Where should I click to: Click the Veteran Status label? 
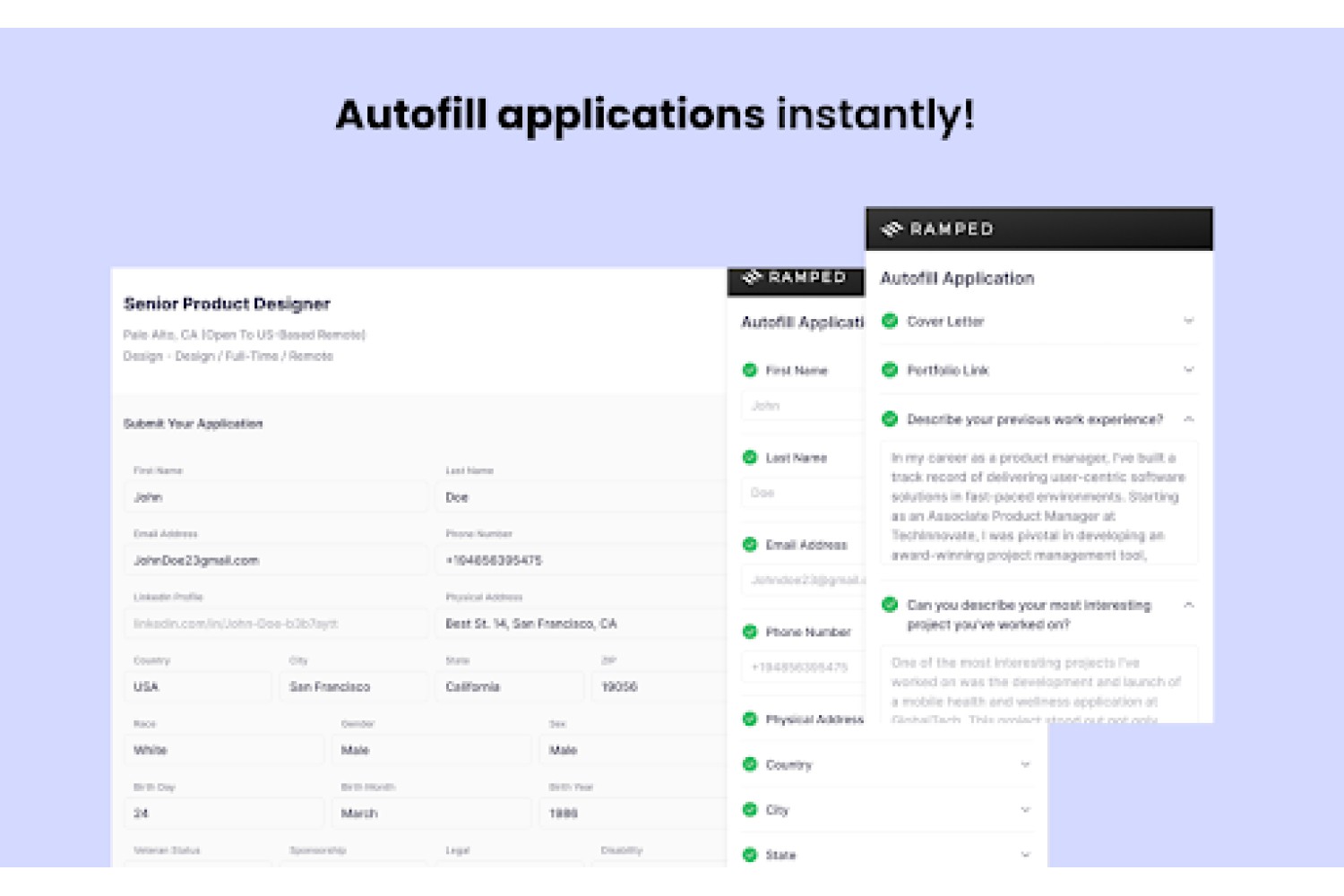167,850
